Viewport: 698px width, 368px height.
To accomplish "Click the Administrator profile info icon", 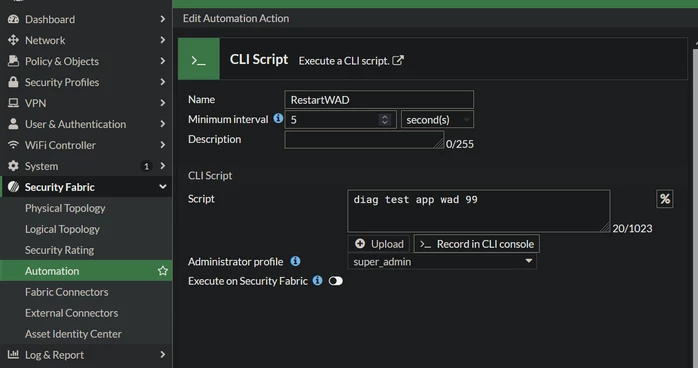I will pos(295,261).
